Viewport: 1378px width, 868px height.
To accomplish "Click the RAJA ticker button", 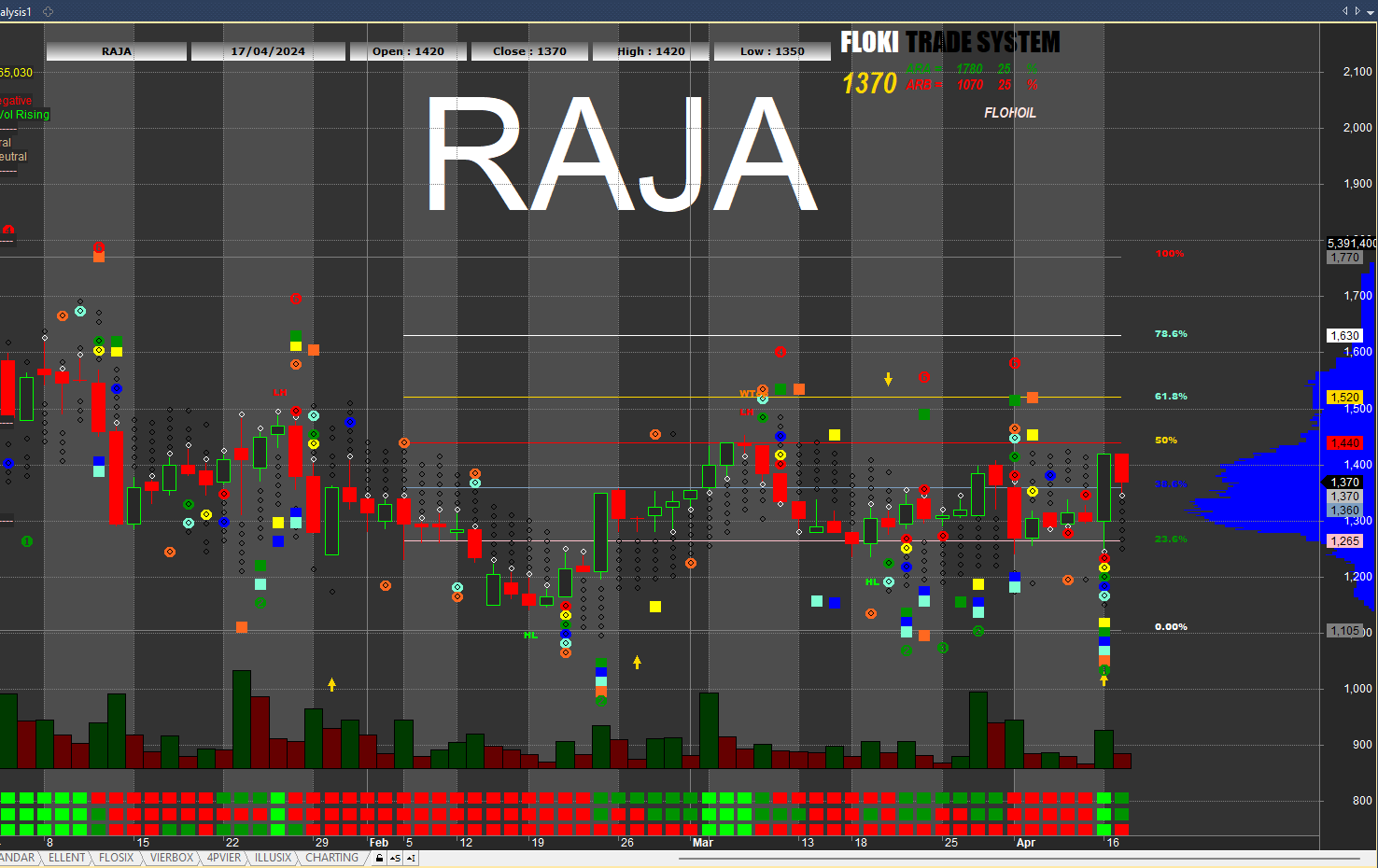I will [x=117, y=51].
